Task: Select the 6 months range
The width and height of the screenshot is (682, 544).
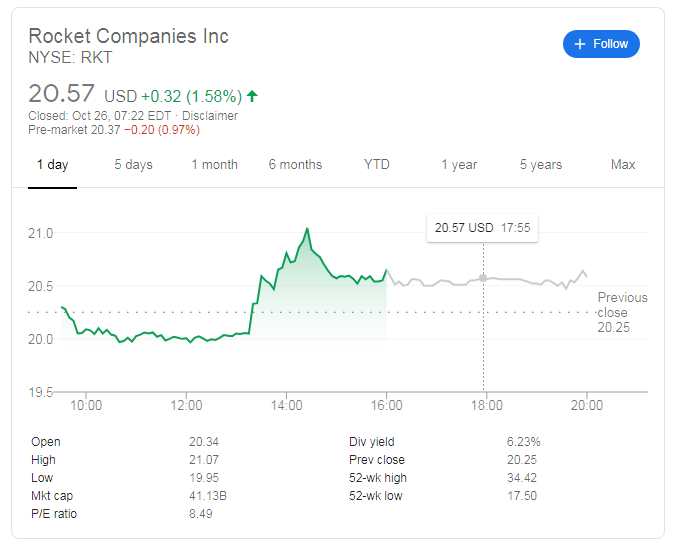Action: click(x=295, y=165)
